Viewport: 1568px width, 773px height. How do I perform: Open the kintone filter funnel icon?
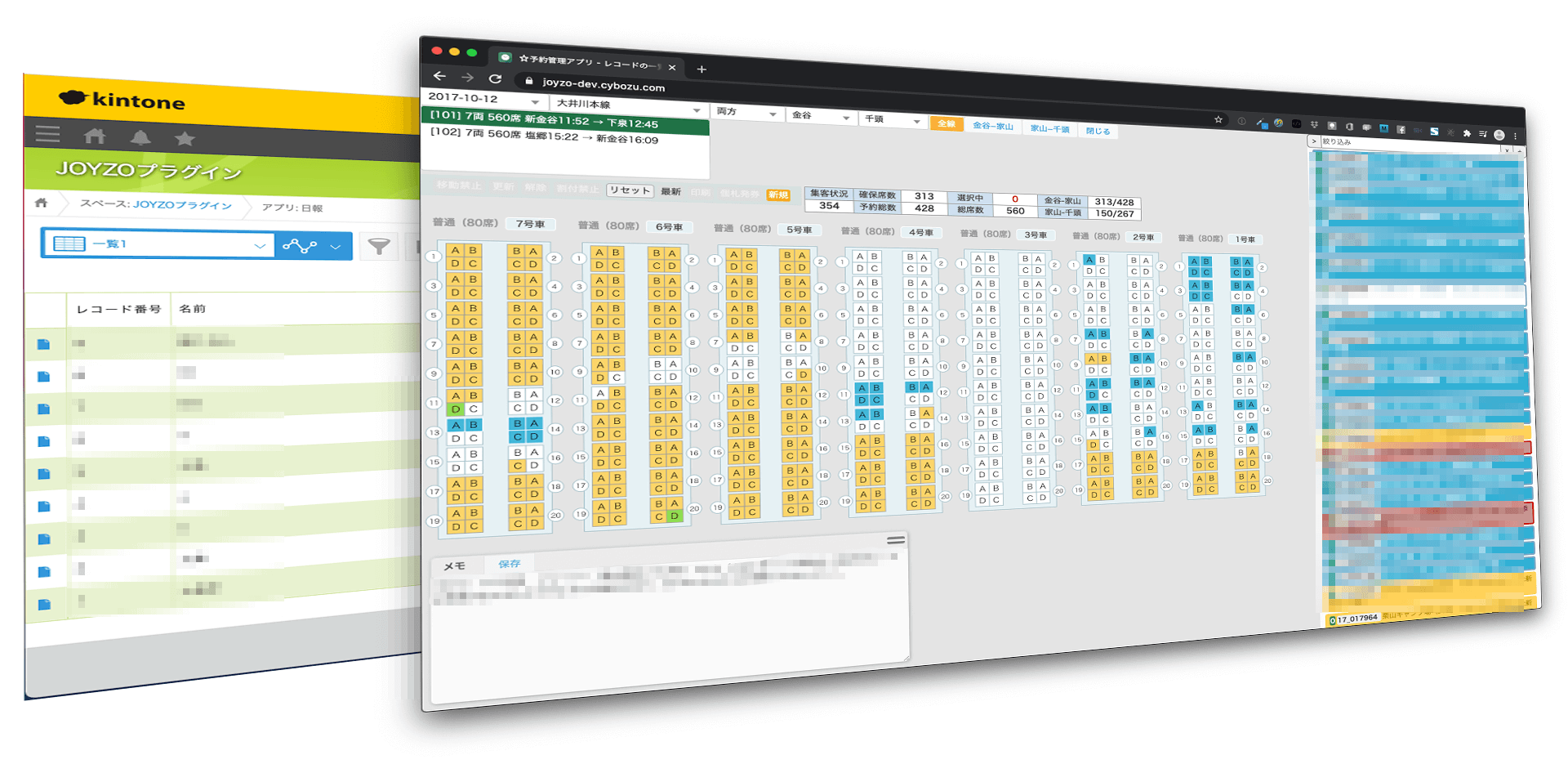pos(379,246)
